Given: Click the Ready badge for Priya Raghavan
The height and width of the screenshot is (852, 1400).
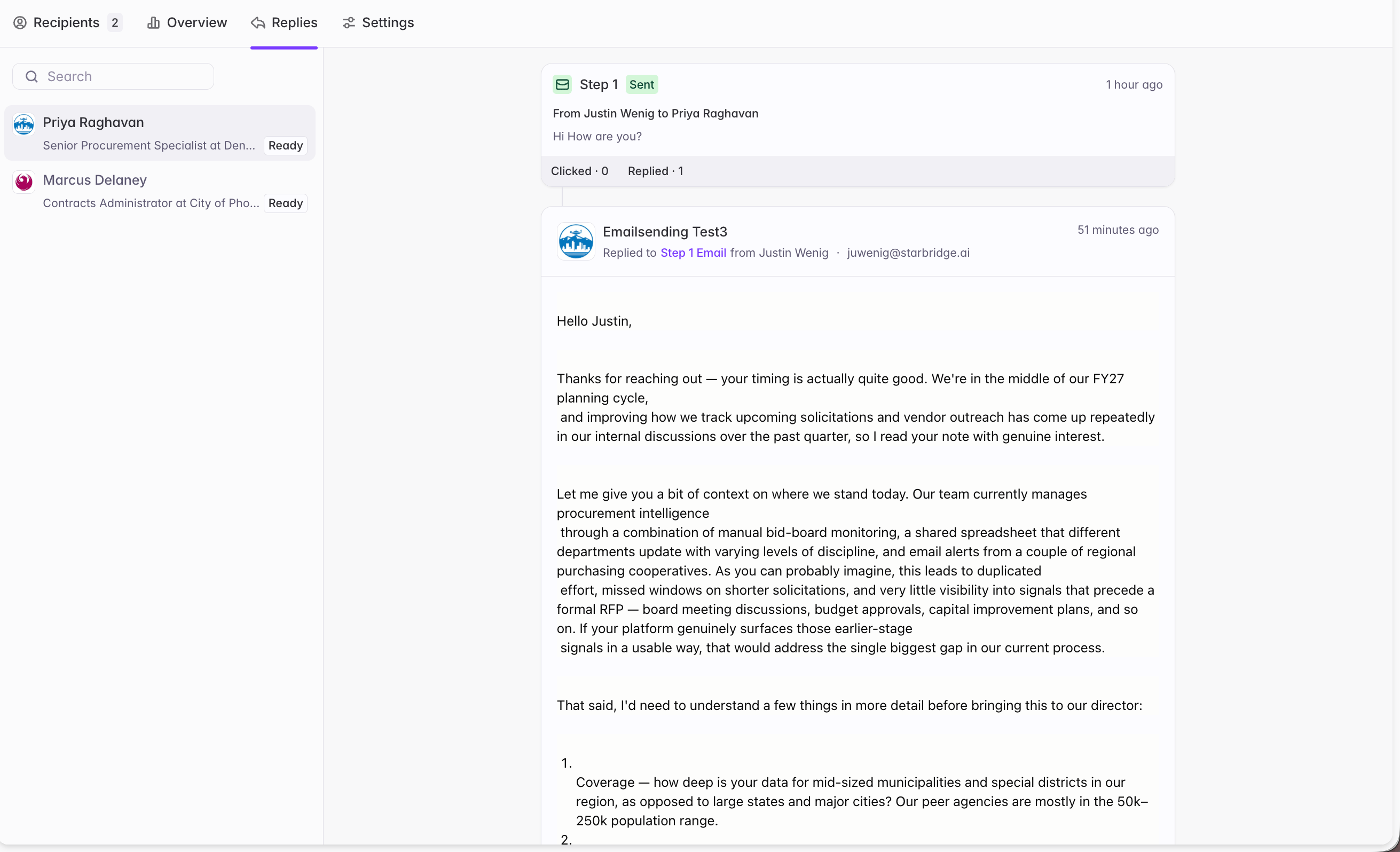Looking at the screenshot, I should point(285,146).
